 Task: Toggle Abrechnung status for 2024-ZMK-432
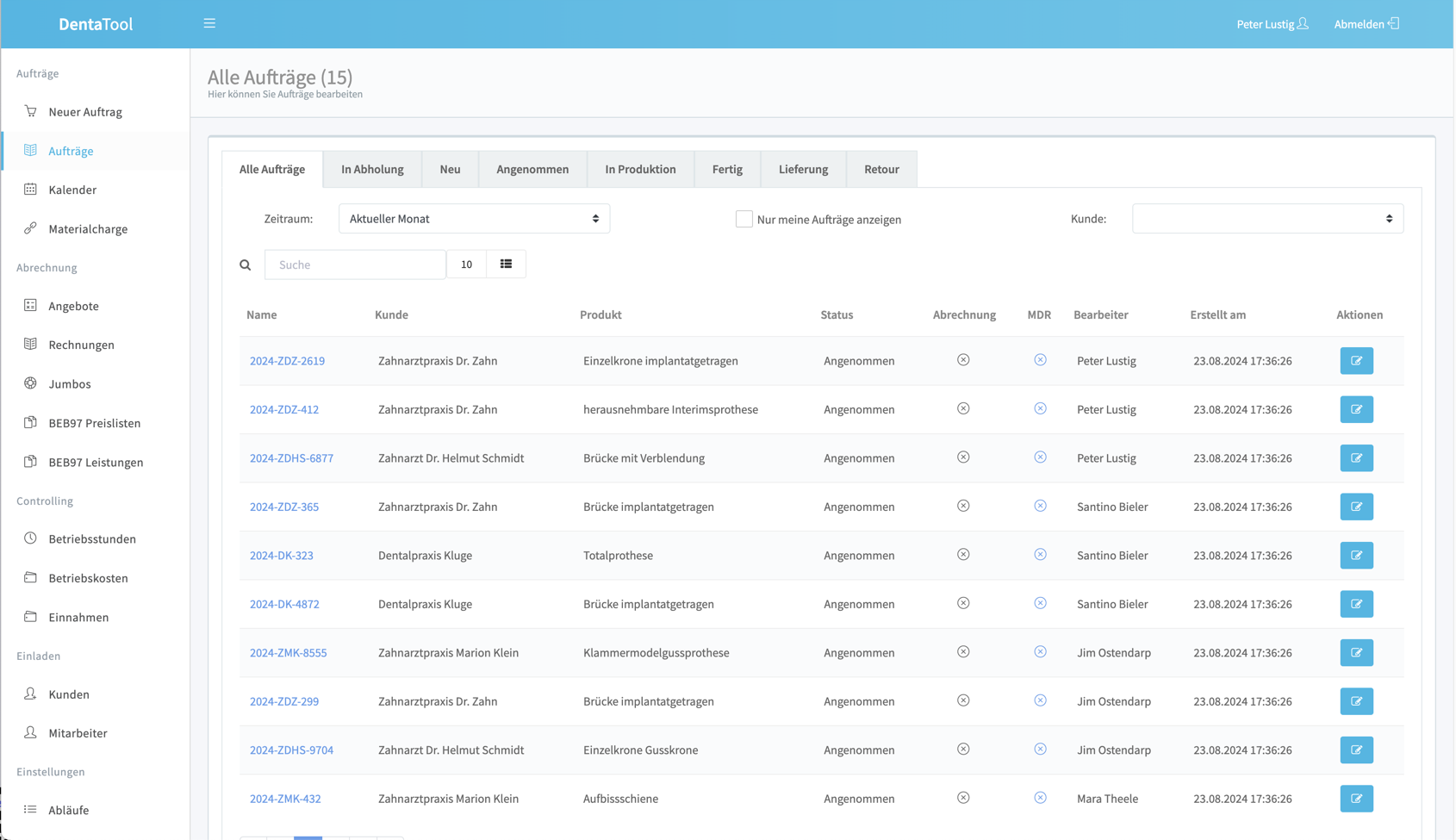point(963,798)
